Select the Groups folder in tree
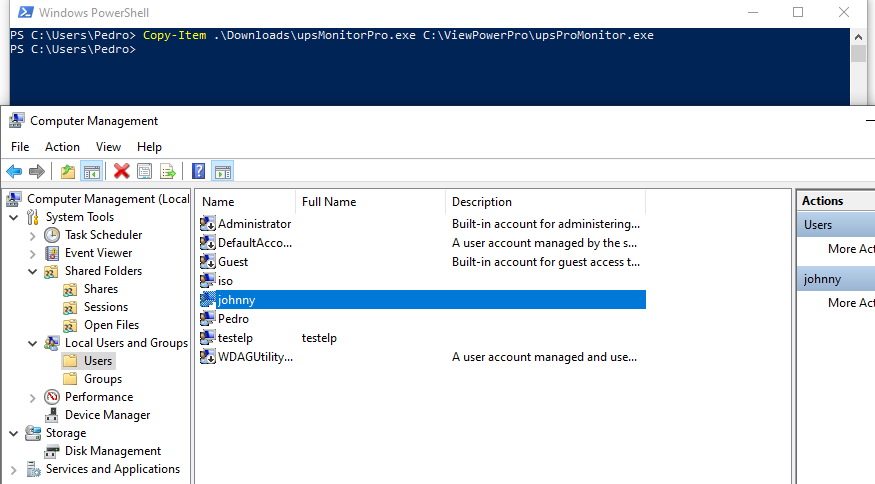Viewport: 875px width, 484px height. 103,379
